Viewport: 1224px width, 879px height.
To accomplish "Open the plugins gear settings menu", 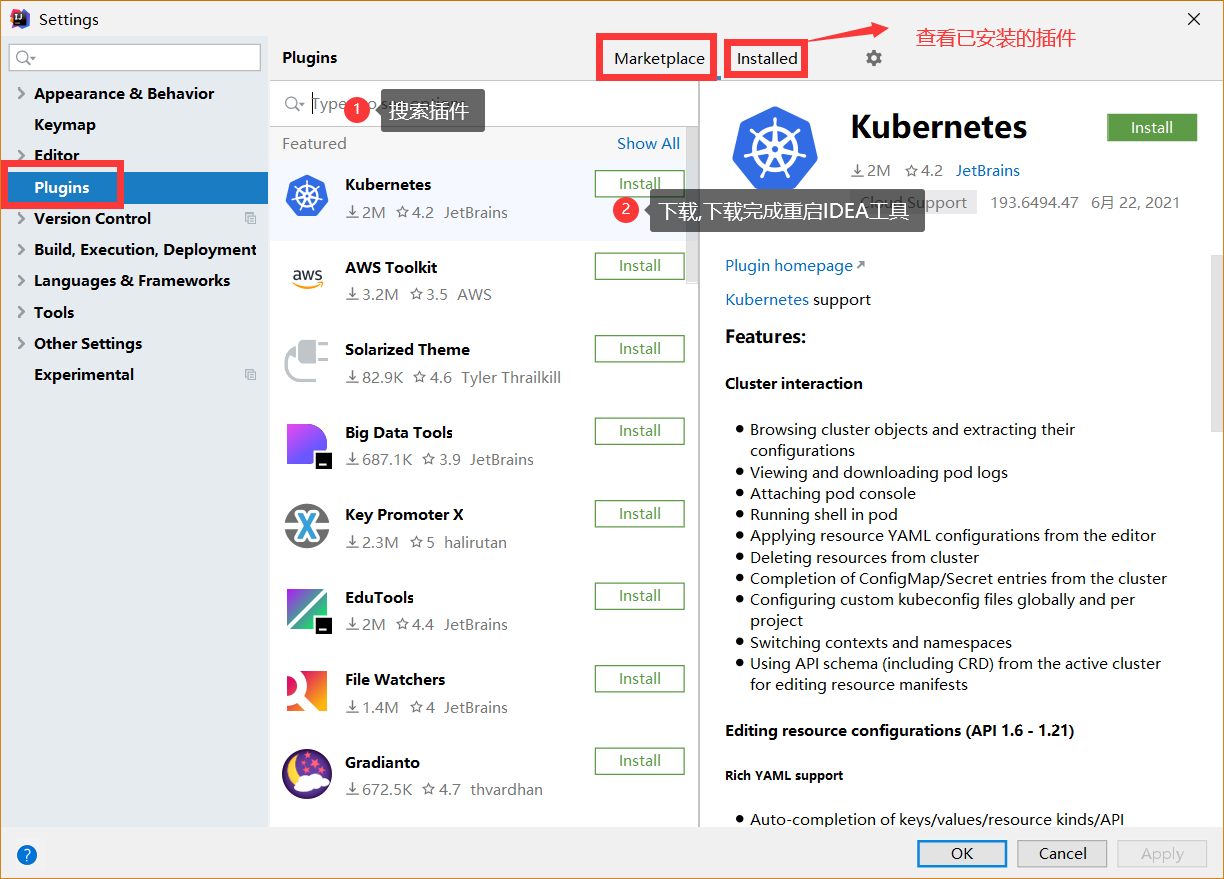I will coord(874,58).
